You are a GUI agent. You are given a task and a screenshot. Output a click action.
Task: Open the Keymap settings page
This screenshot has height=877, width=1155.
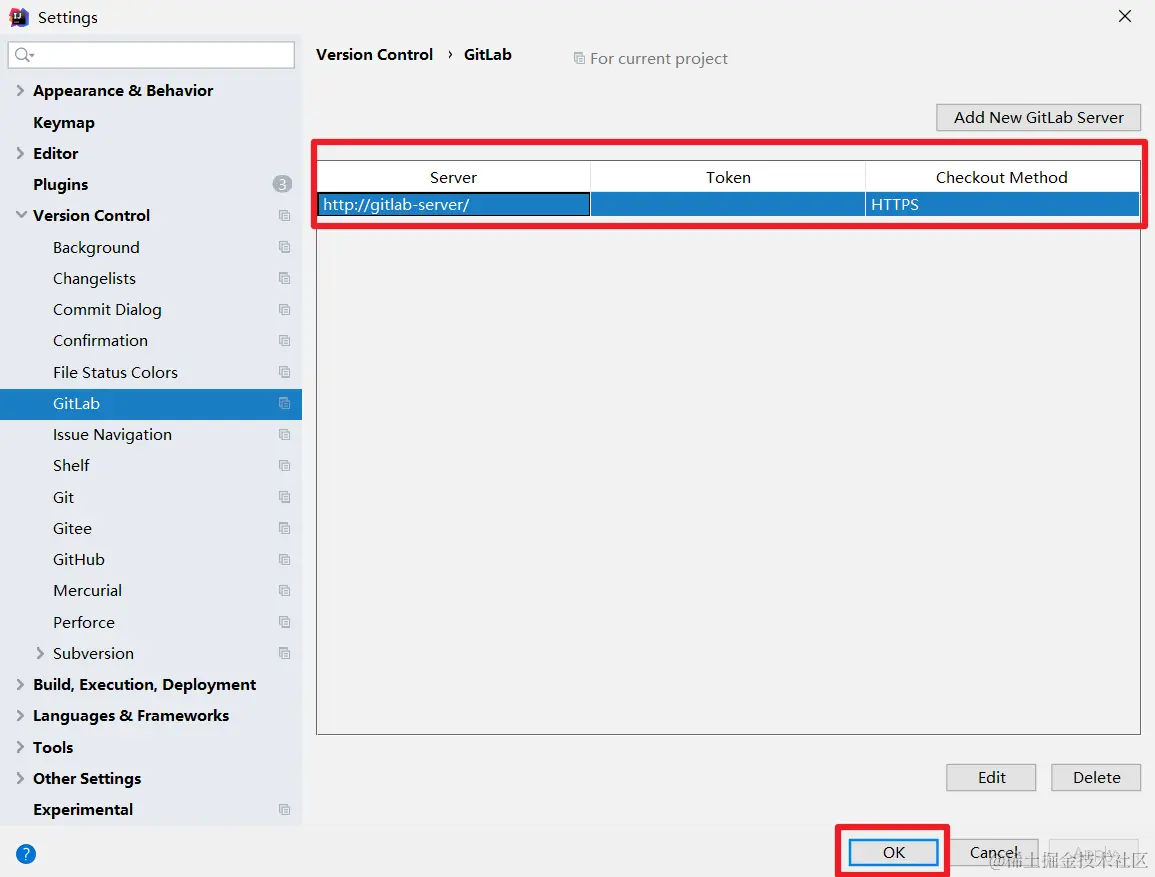point(64,123)
